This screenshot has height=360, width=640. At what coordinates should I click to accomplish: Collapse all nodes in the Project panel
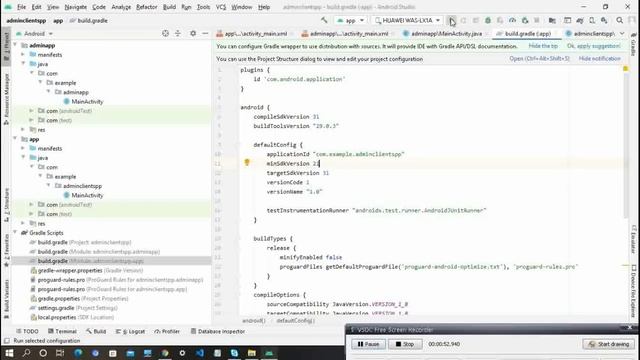tap(178, 33)
